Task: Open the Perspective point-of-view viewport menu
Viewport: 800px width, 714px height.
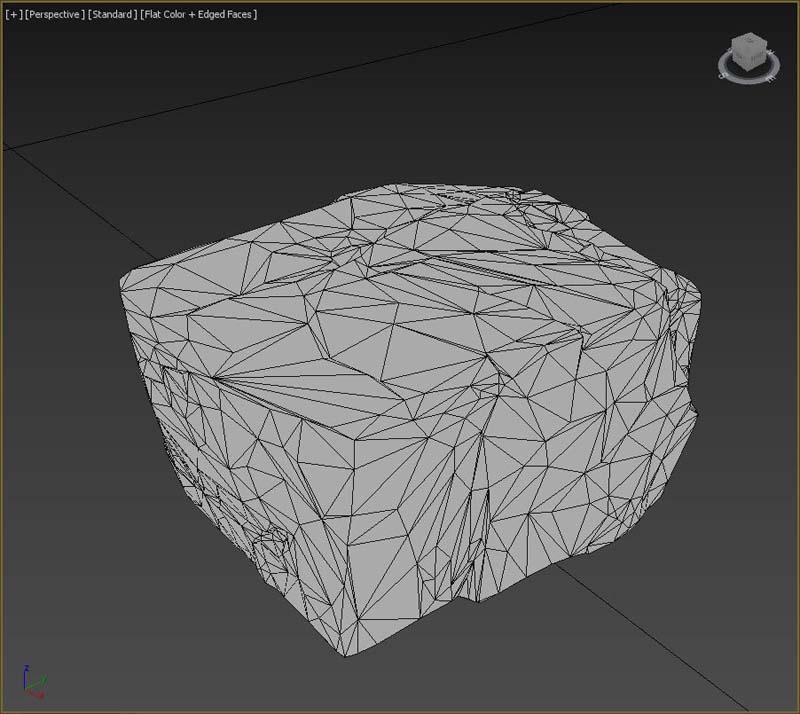Action: click(x=54, y=15)
